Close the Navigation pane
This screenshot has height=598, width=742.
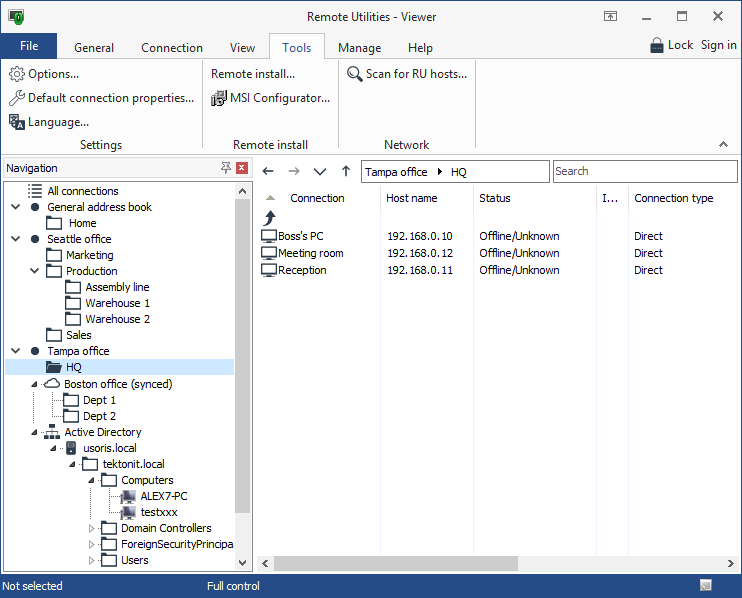[x=242, y=168]
